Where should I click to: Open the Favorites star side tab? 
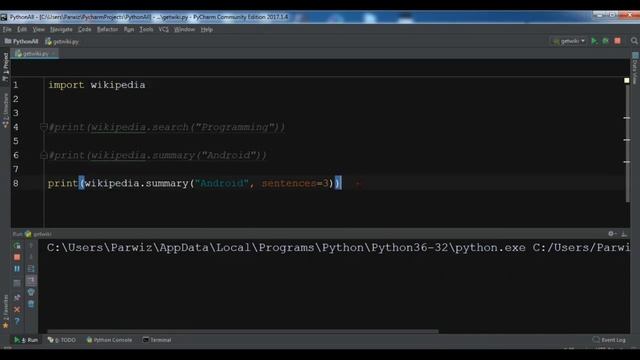(x=5, y=312)
